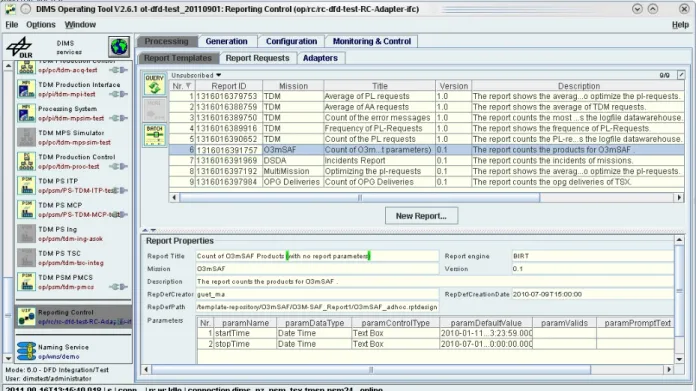This screenshot has height=391, width=696.
Task: Click plug connection icon for TDM Production Interface
Action: click(119, 94)
